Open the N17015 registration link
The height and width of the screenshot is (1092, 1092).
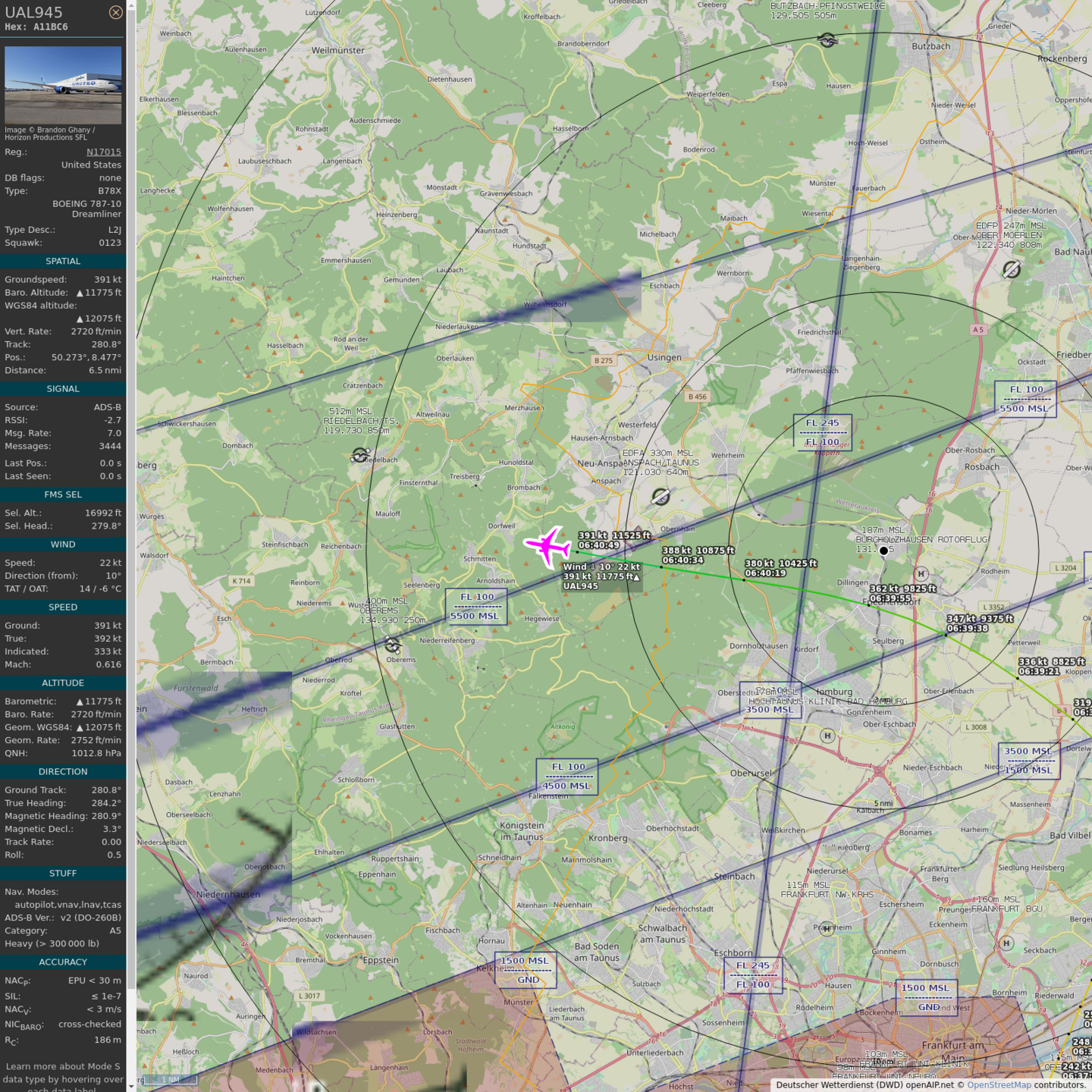[x=103, y=152]
